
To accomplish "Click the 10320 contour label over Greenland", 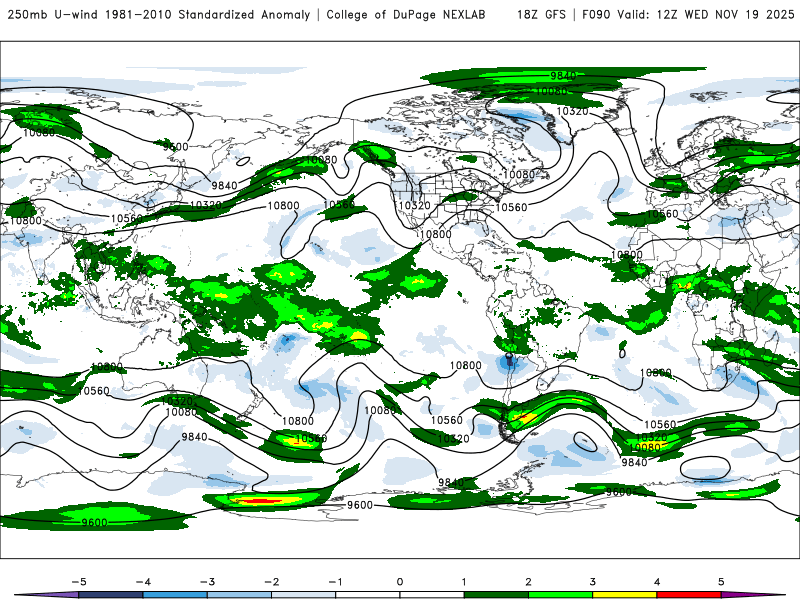I will 572,111.
